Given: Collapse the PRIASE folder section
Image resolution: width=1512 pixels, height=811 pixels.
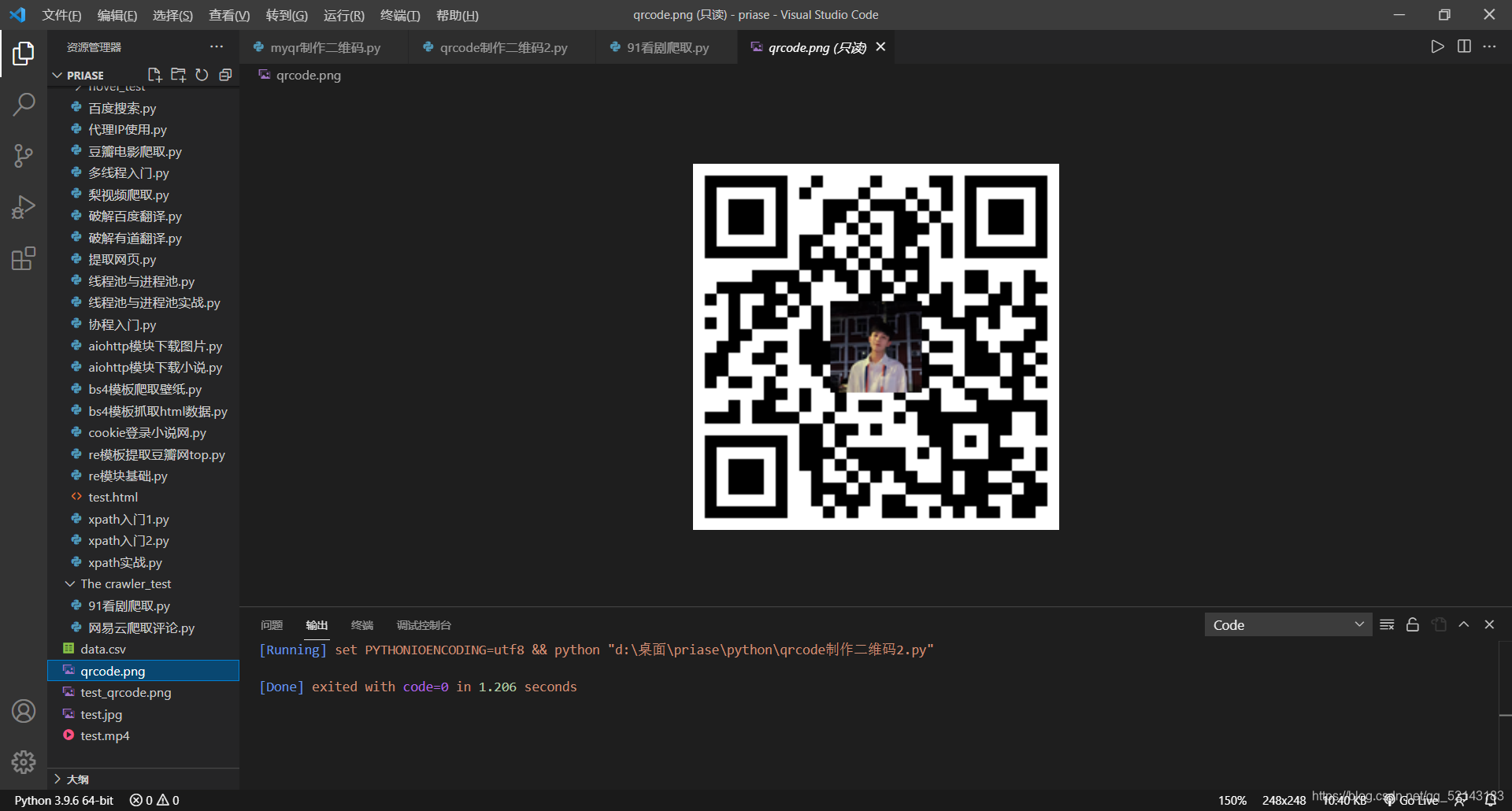Looking at the screenshot, I should pyautogui.click(x=57, y=76).
